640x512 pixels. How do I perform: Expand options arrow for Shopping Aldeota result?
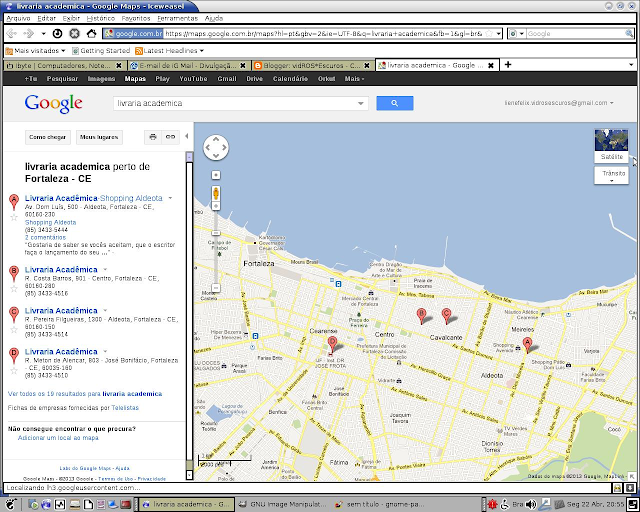pyautogui.click(x=170, y=198)
